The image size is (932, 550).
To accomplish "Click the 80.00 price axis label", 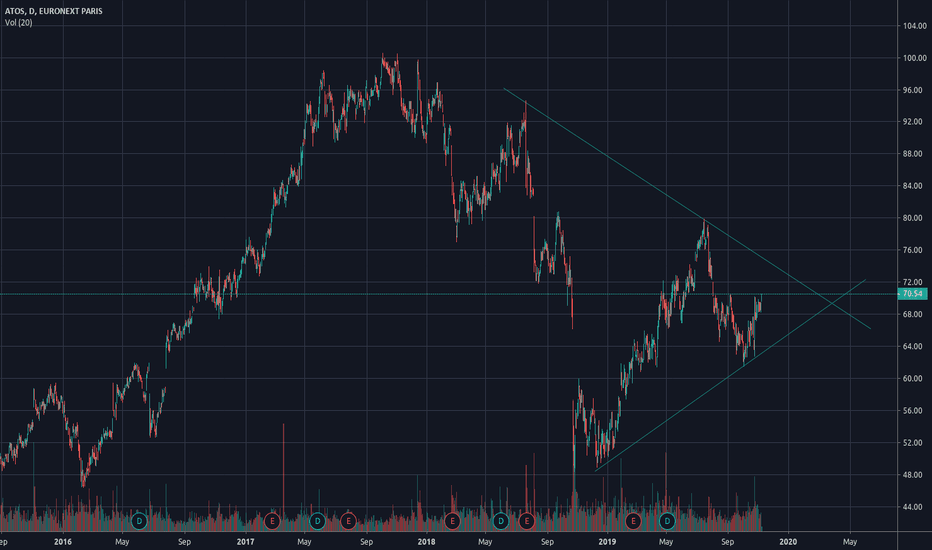I will click(x=914, y=218).
